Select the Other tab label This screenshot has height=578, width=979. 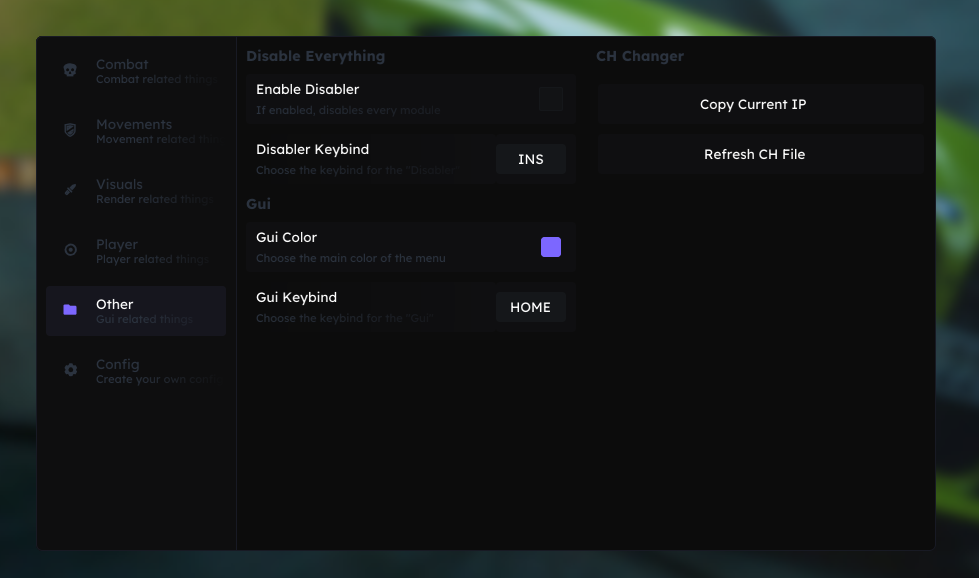coord(115,305)
